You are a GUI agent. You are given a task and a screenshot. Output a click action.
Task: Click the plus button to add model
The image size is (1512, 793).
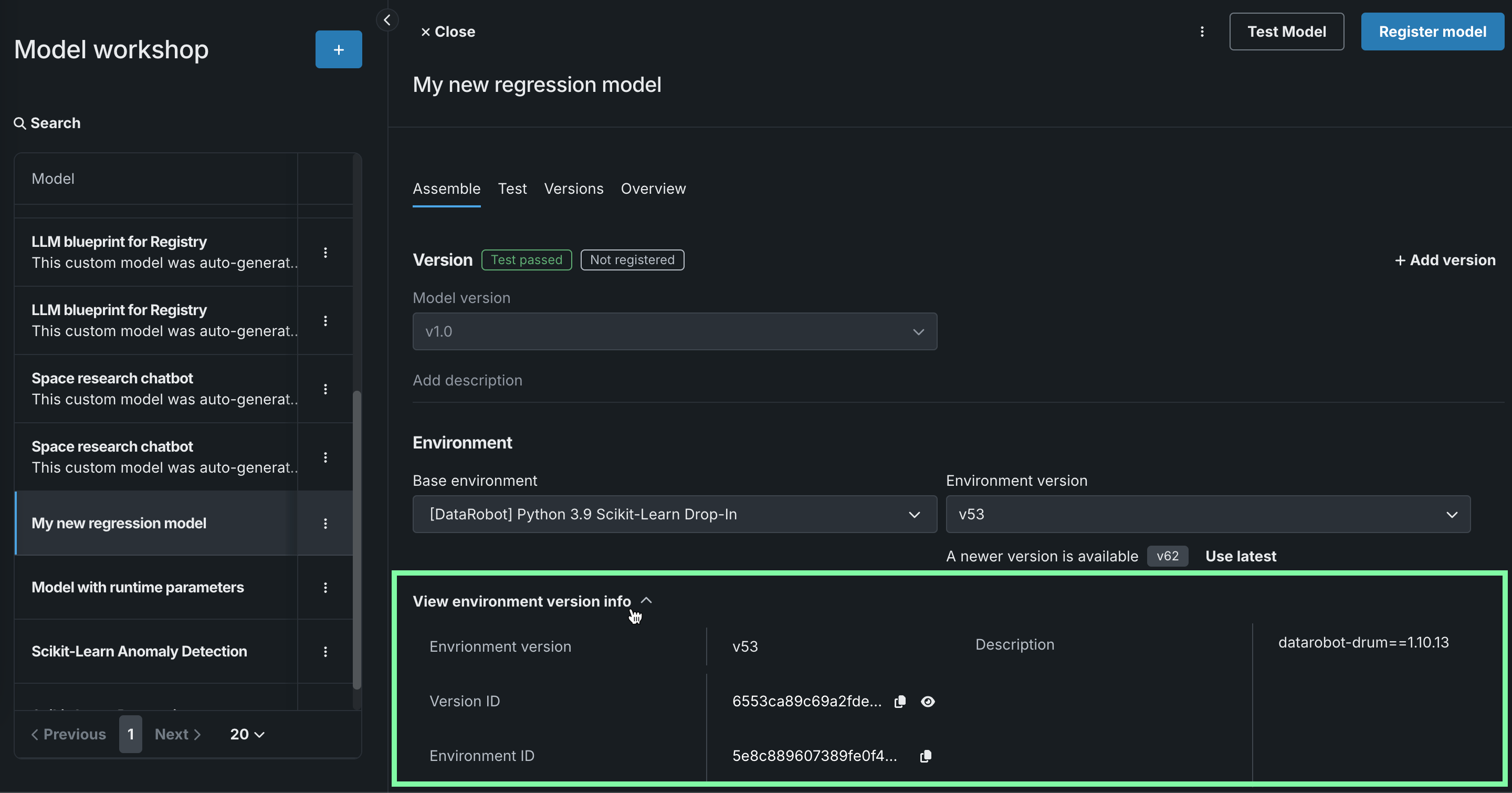338,49
